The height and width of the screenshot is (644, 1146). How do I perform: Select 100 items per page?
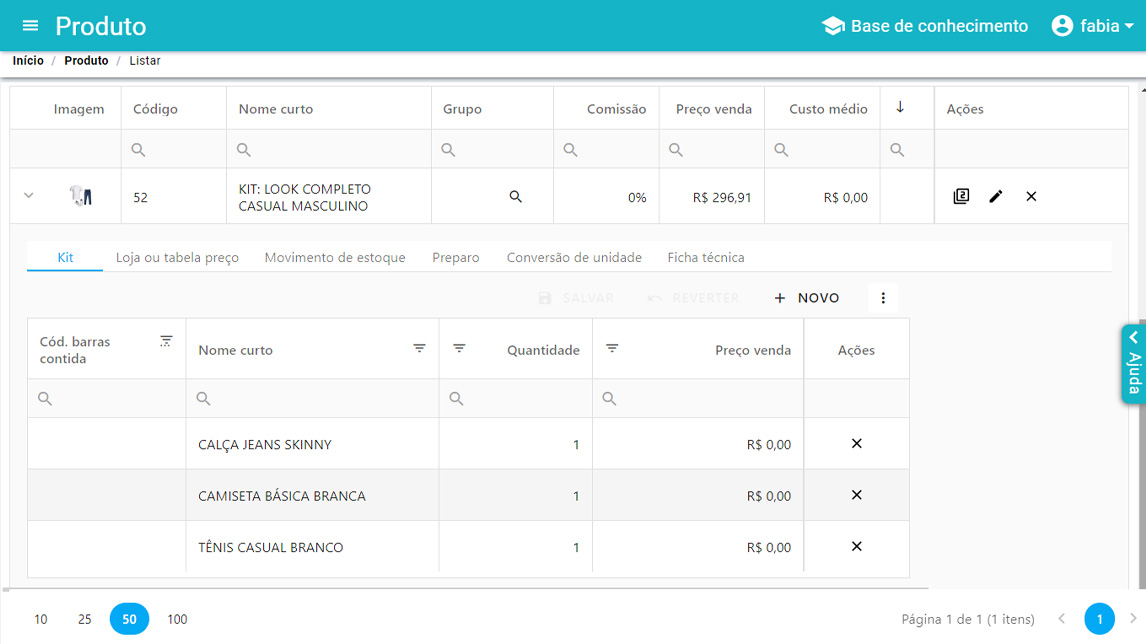coord(177,619)
